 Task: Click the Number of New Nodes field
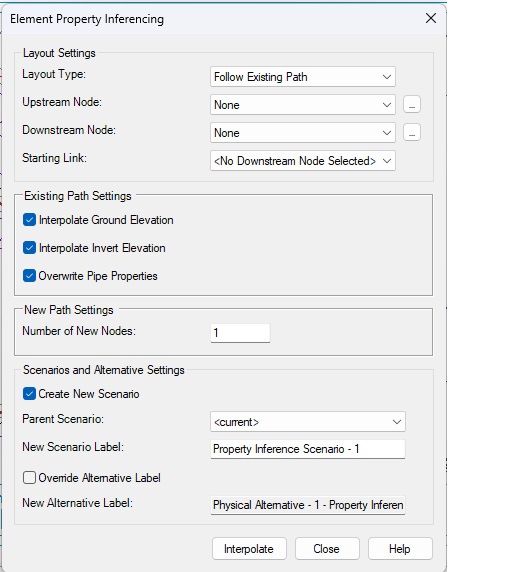pyautogui.click(x=240, y=333)
